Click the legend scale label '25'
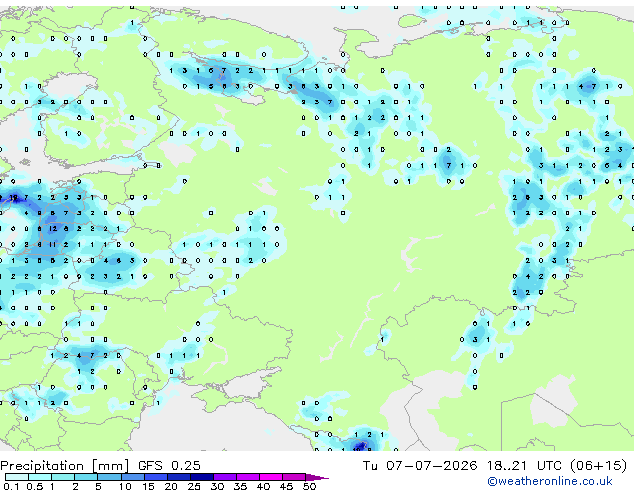The width and height of the screenshot is (634, 490). pos(194,486)
